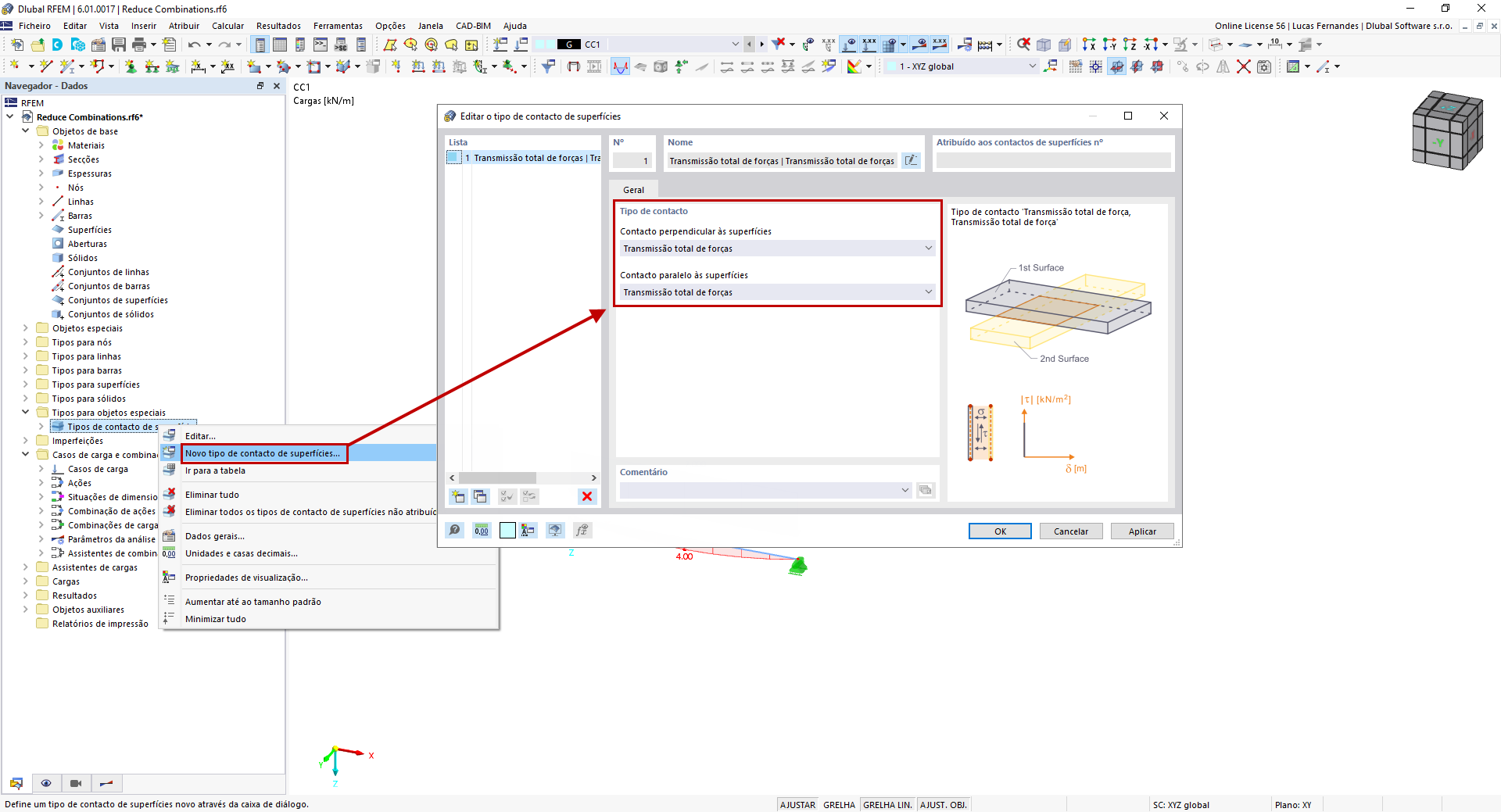Switch to the Geral tab
1501x812 pixels.
click(634, 190)
